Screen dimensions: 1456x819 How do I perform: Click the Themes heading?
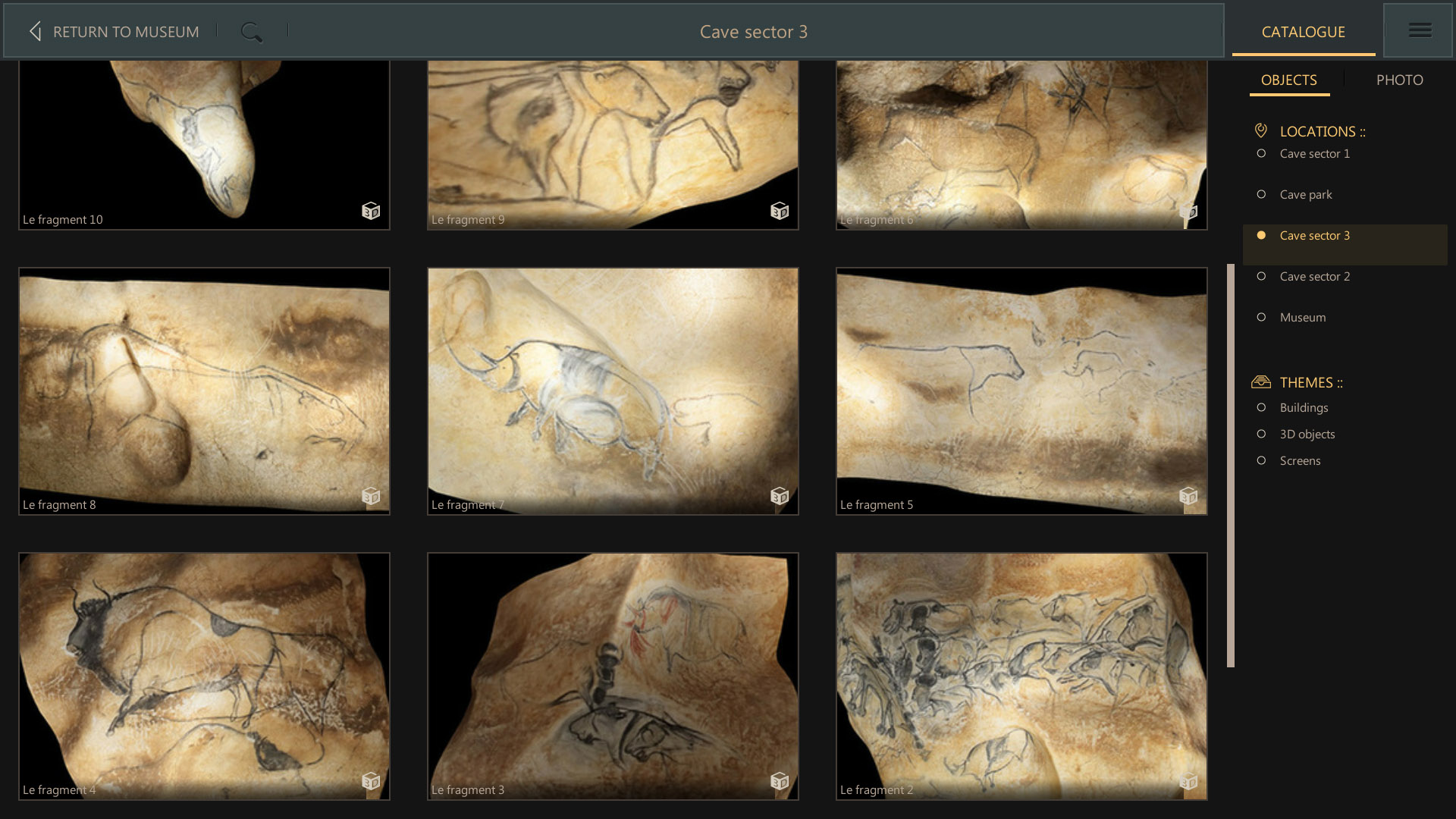coord(1310,382)
